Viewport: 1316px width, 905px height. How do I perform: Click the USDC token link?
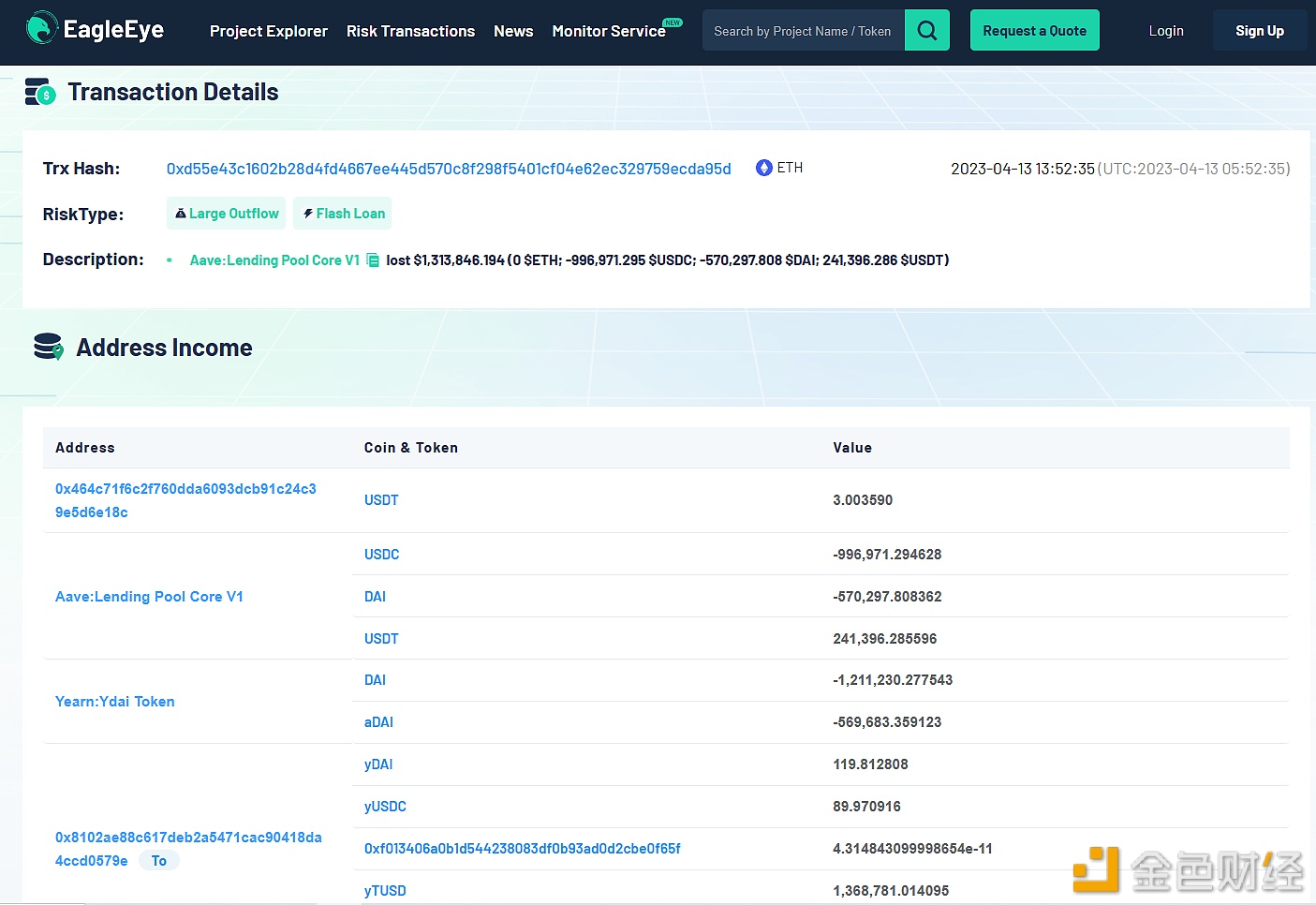pos(381,555)
